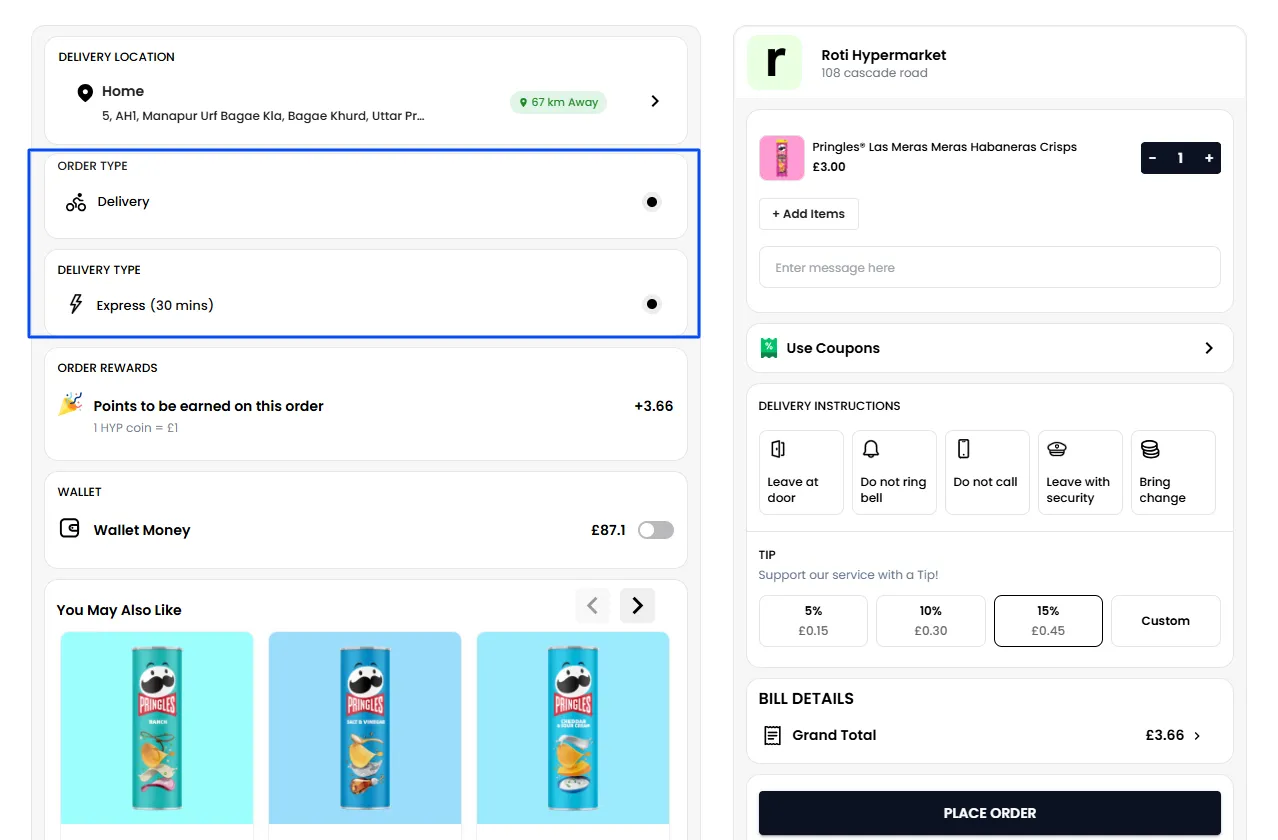Click the Pringles Habaneras product image in cart
Viewport: 1278px width, 840px height.
[781, 158]
